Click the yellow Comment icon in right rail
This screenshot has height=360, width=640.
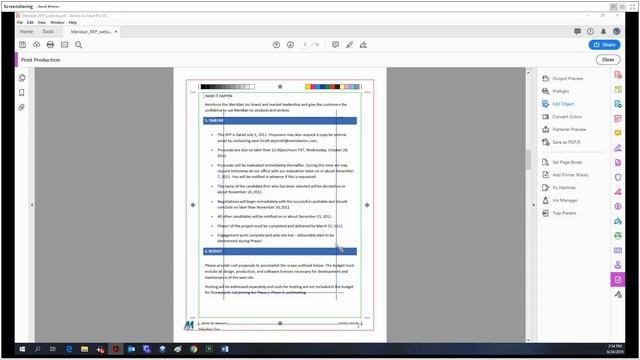618,133
